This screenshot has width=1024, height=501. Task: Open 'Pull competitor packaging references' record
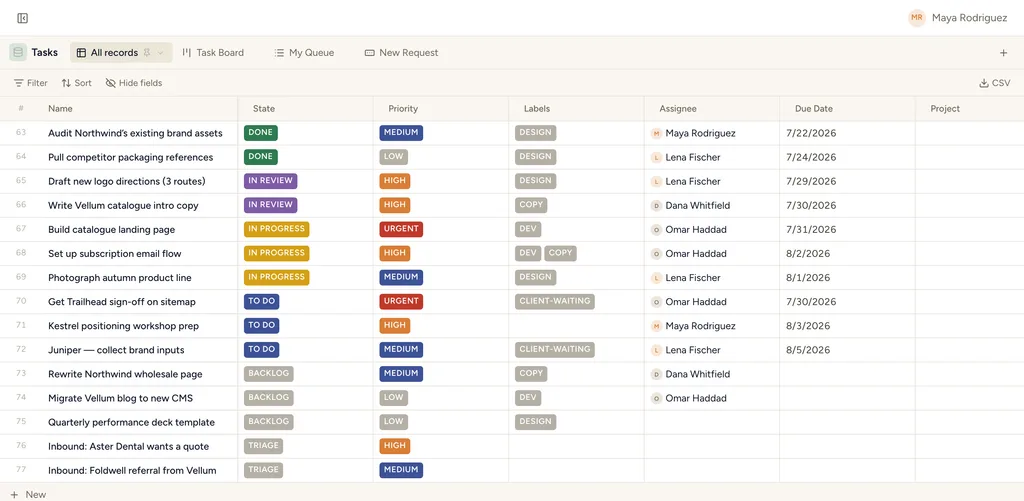click(x=131, y=157)
